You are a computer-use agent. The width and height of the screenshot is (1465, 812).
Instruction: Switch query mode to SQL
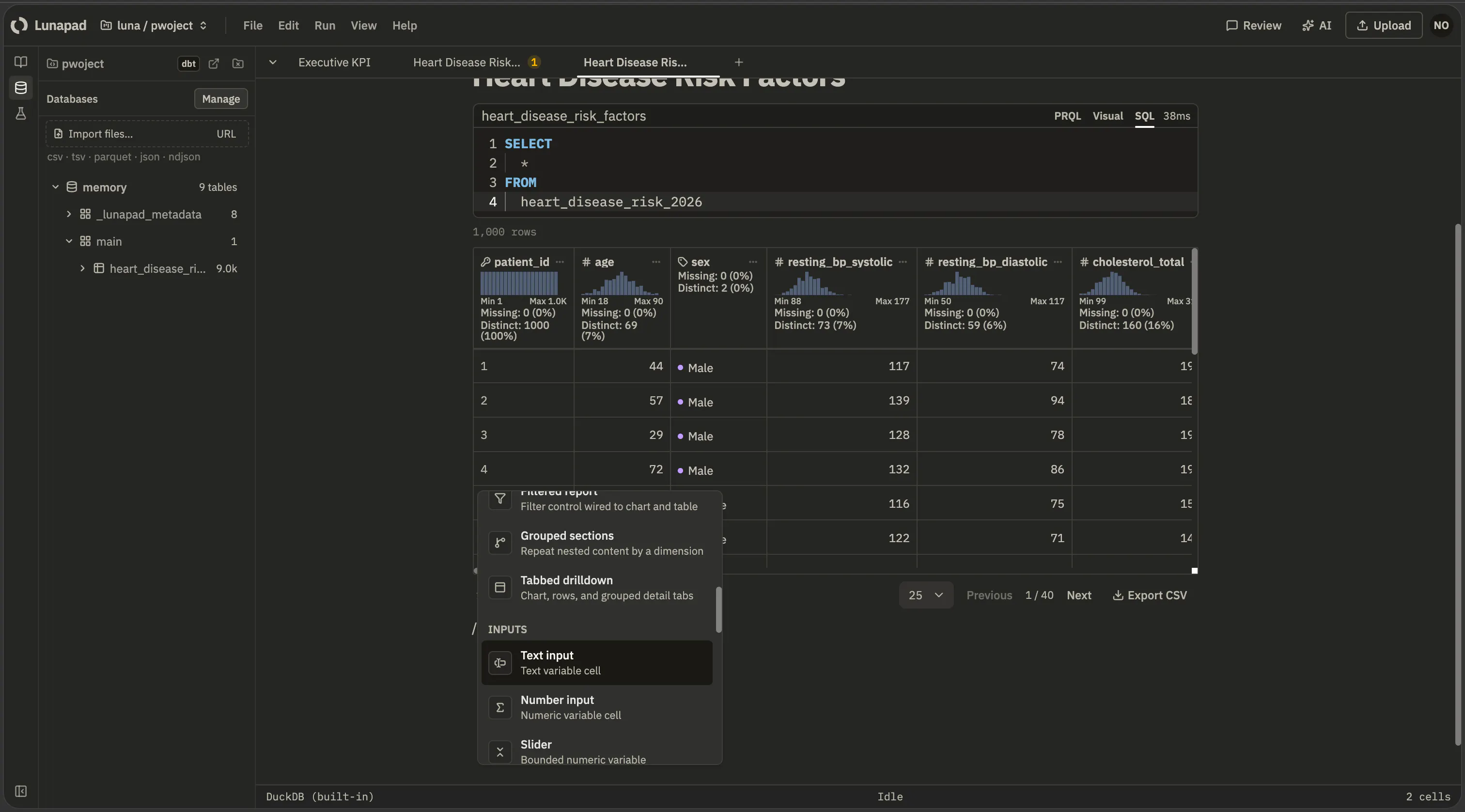[x=1144, y=115]
